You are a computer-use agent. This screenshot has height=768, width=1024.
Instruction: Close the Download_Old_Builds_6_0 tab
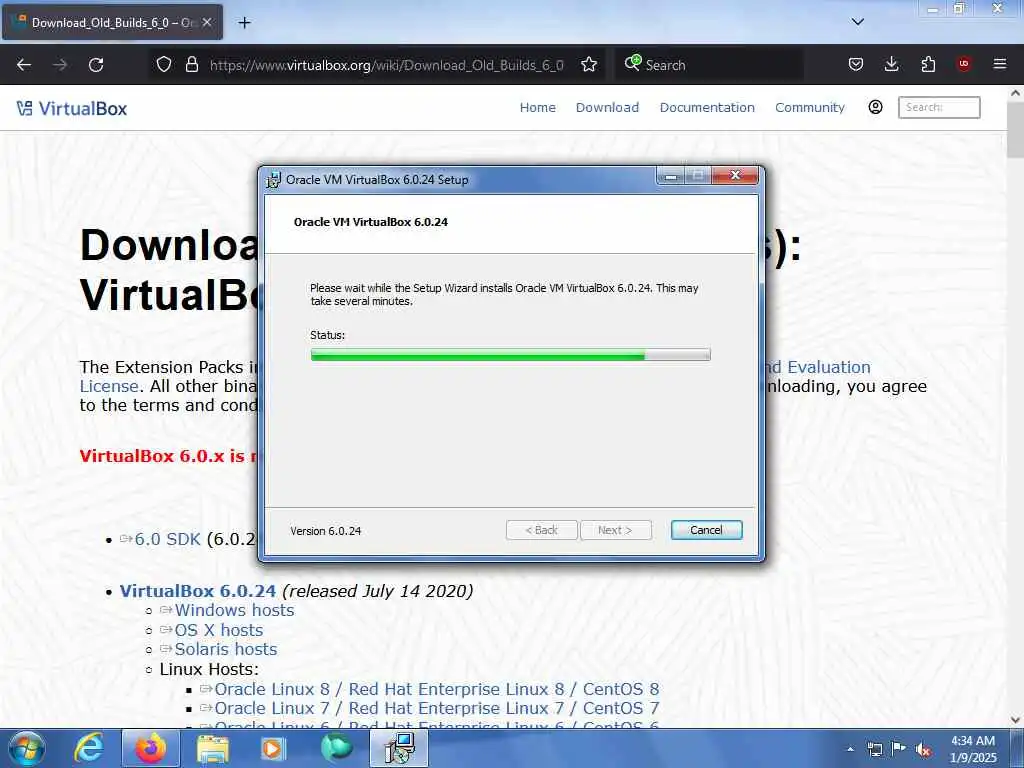tap(207, 22)
